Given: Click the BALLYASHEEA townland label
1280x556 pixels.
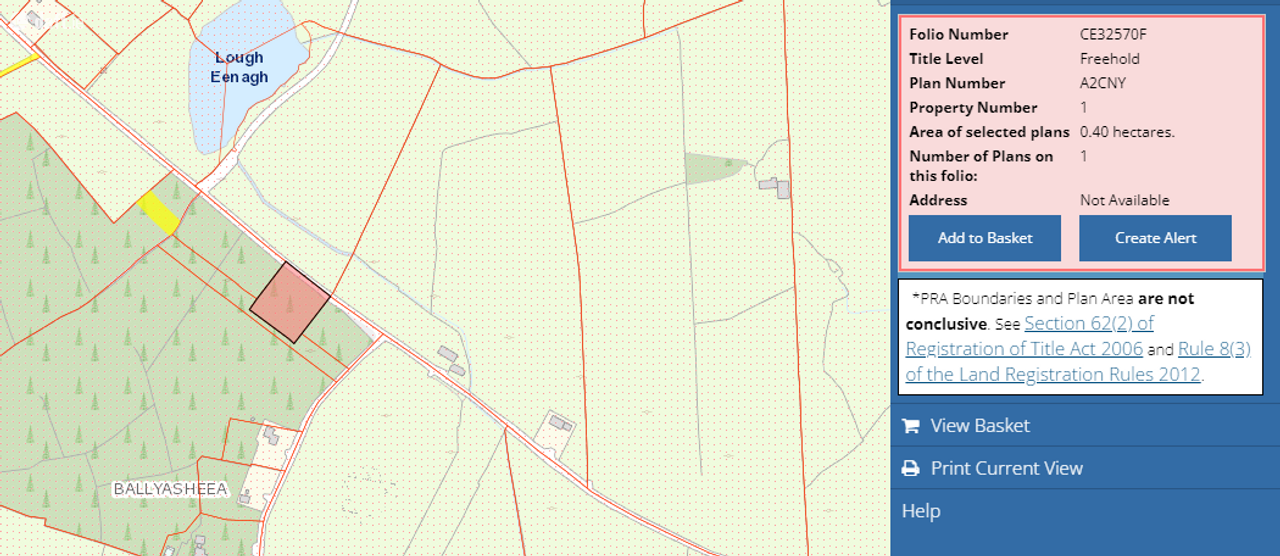Looking at the screenshot, I should [x=170, y=490].
